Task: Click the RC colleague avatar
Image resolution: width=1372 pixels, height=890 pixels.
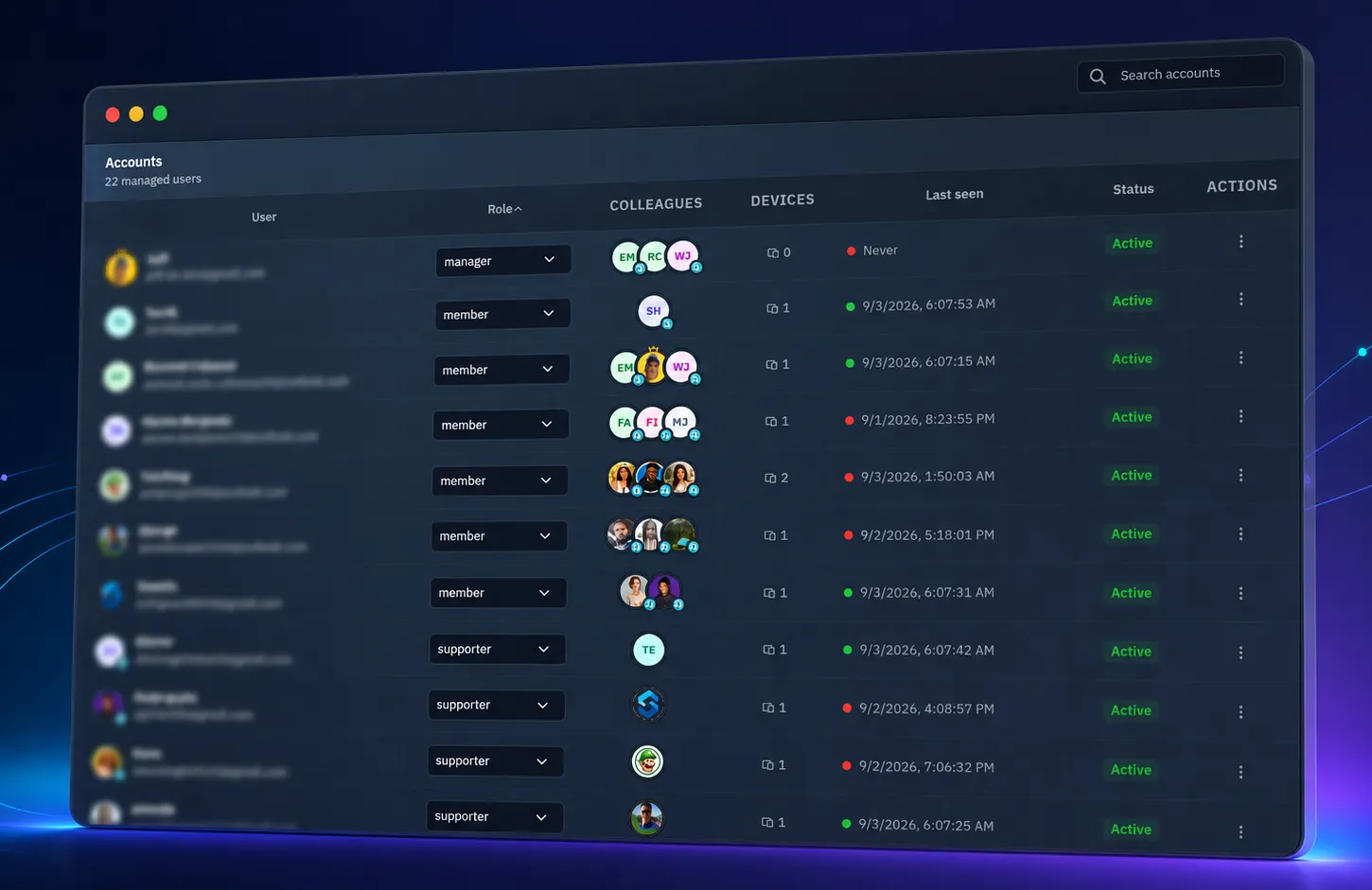Action: pos(654,256)
